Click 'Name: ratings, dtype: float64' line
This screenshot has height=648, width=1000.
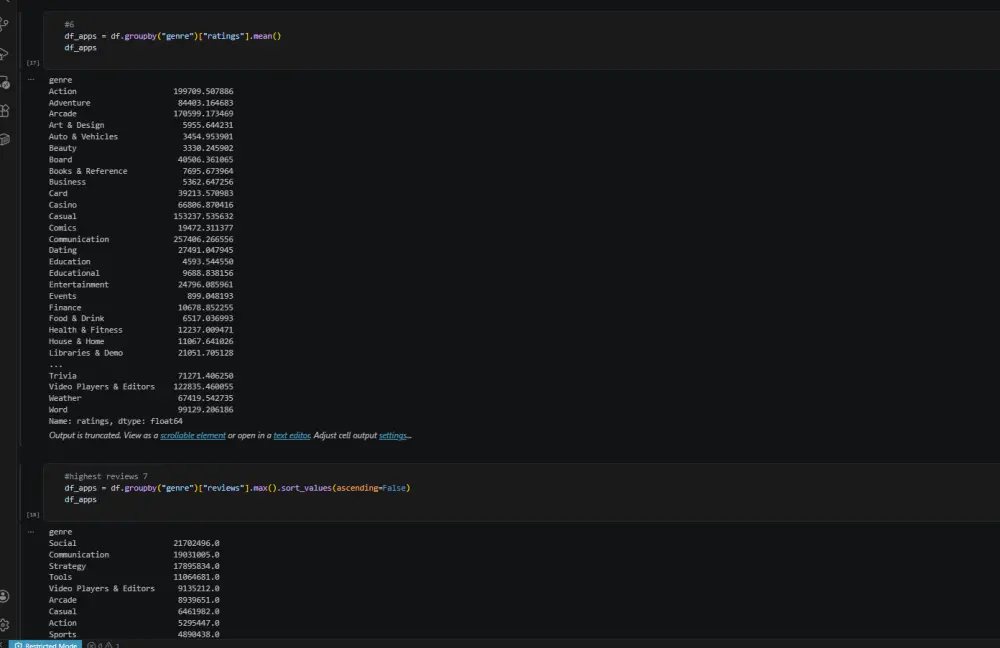point(115,421)
